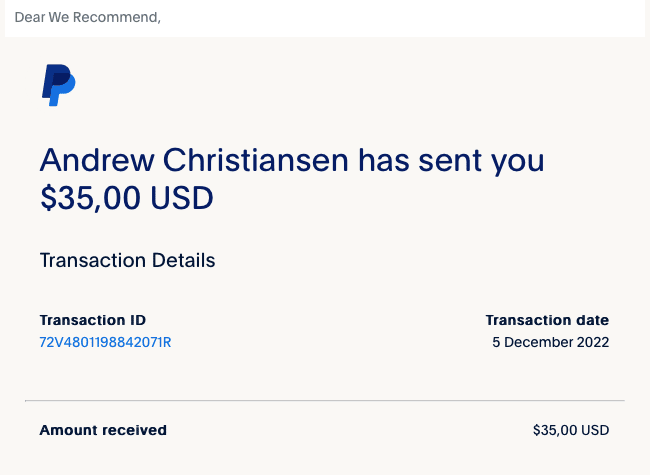This screenshot has width=650, height=475.
Task: Click the divider line above Amount received
Action: tap(325, 400)
